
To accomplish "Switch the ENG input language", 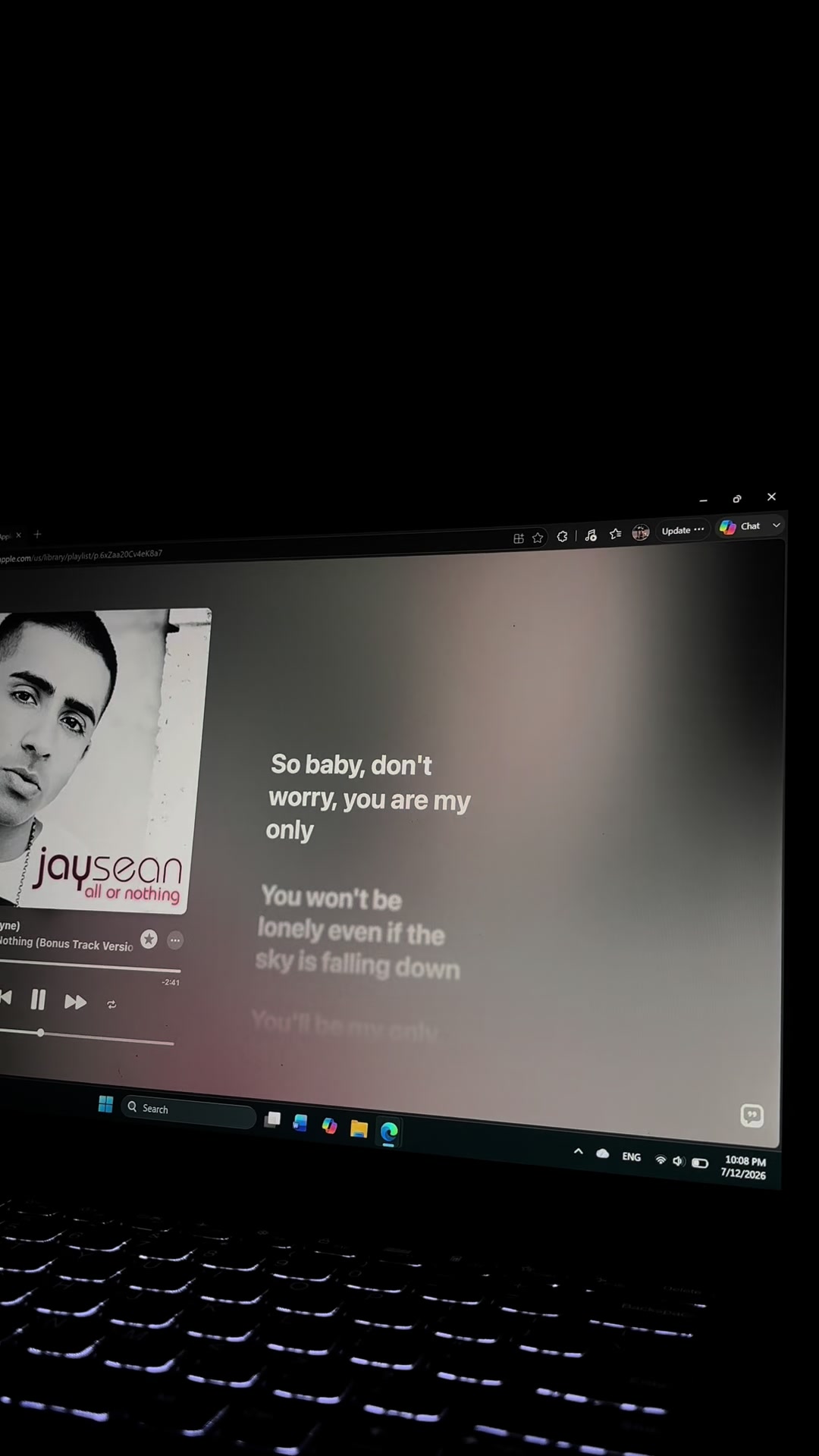I will [x=631, y=1156].
